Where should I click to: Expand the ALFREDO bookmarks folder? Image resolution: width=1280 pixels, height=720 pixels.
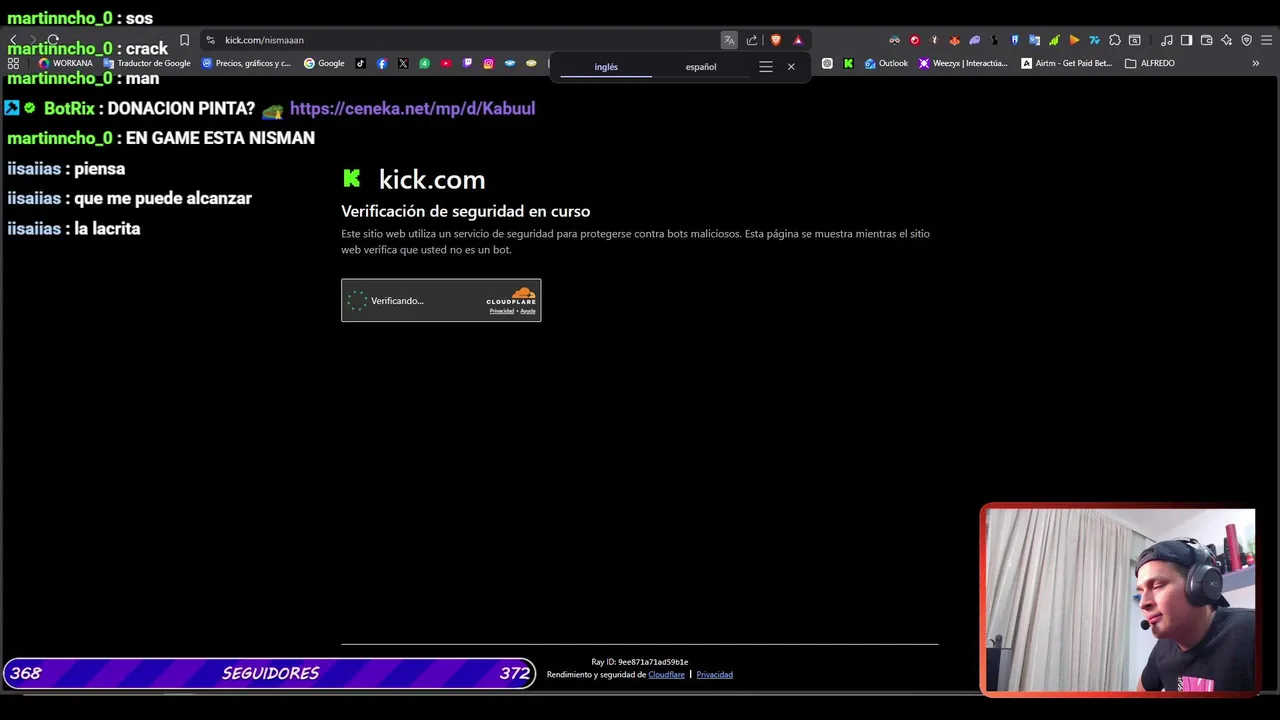1150,63
